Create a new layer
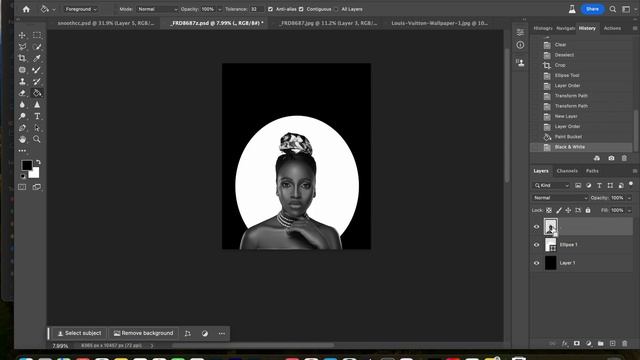The width and height of the screenshot is (640, 360). pos(612,344)
